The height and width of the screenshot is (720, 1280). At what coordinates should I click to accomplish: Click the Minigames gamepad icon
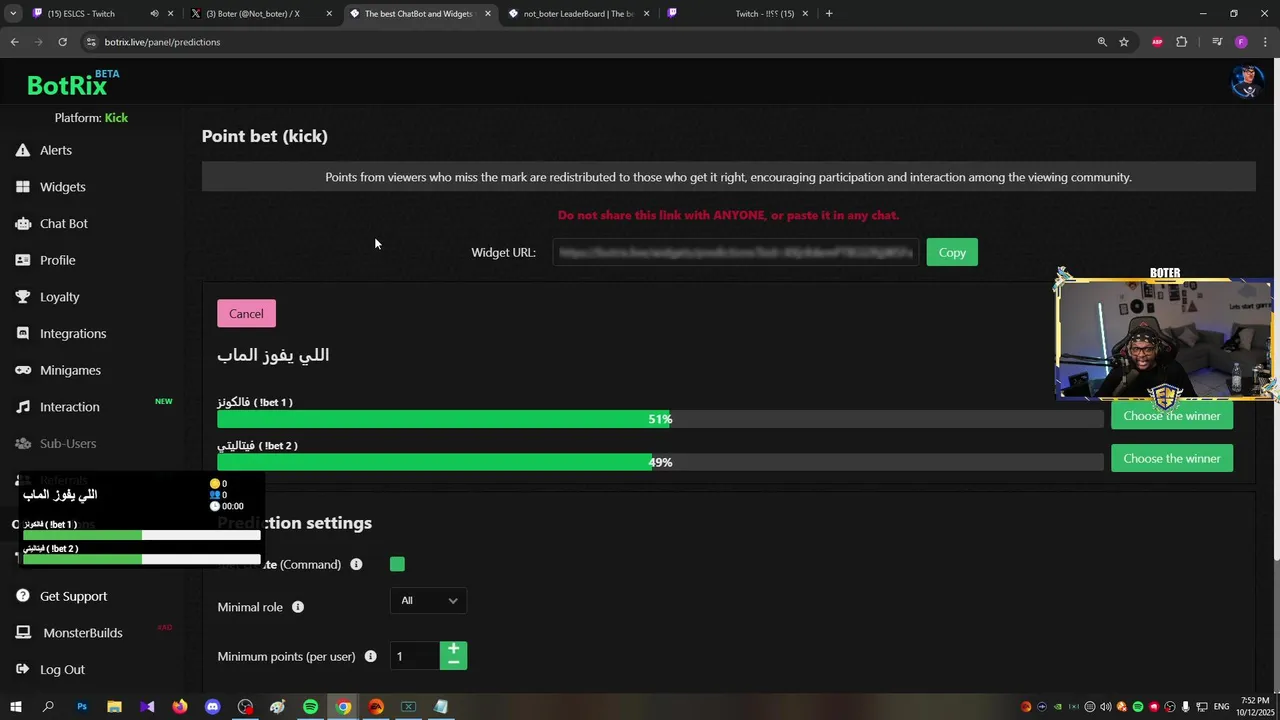pos(22,370)
